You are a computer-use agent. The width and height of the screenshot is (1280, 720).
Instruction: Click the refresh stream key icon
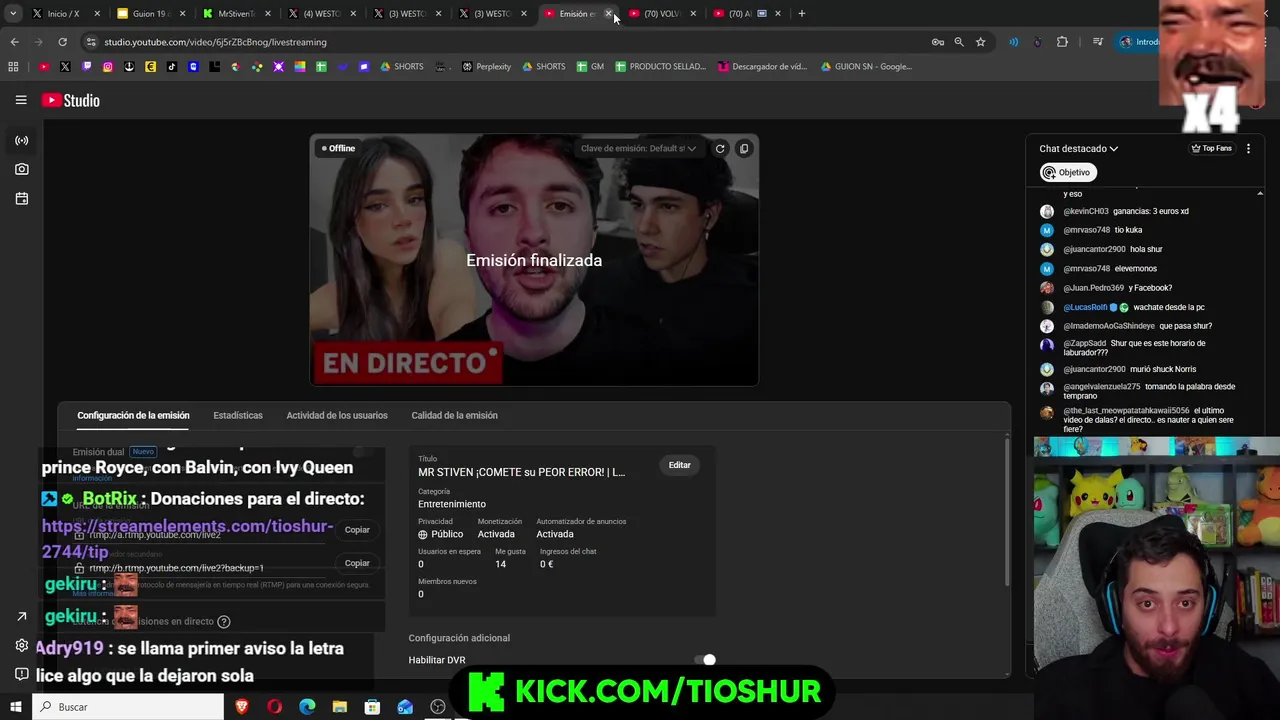tap(720, 148)
